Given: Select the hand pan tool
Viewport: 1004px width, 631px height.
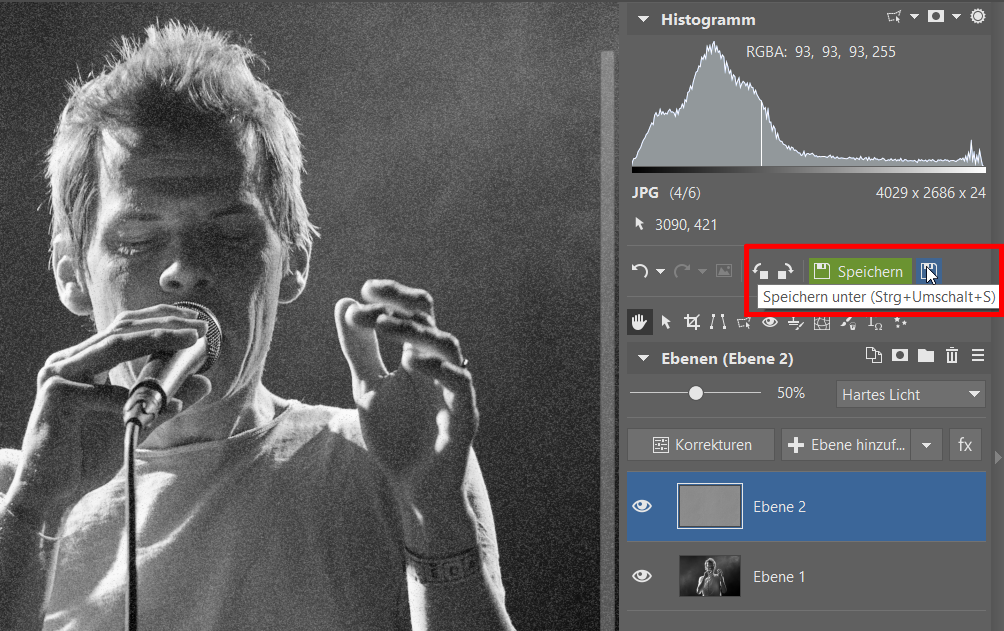Looking at the screenshot, I should click(639, 322).
